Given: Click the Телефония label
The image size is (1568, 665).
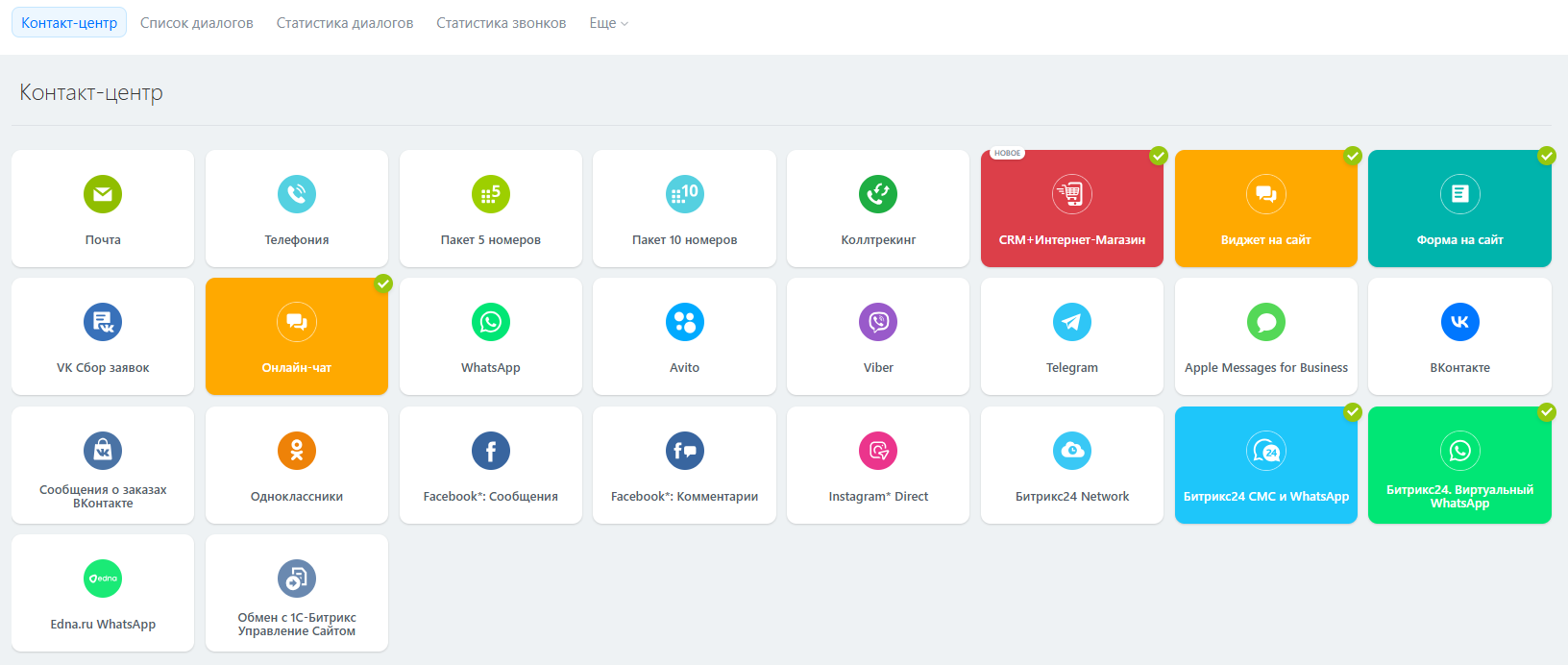Looking at the screenshot, I should pos(297,240).
